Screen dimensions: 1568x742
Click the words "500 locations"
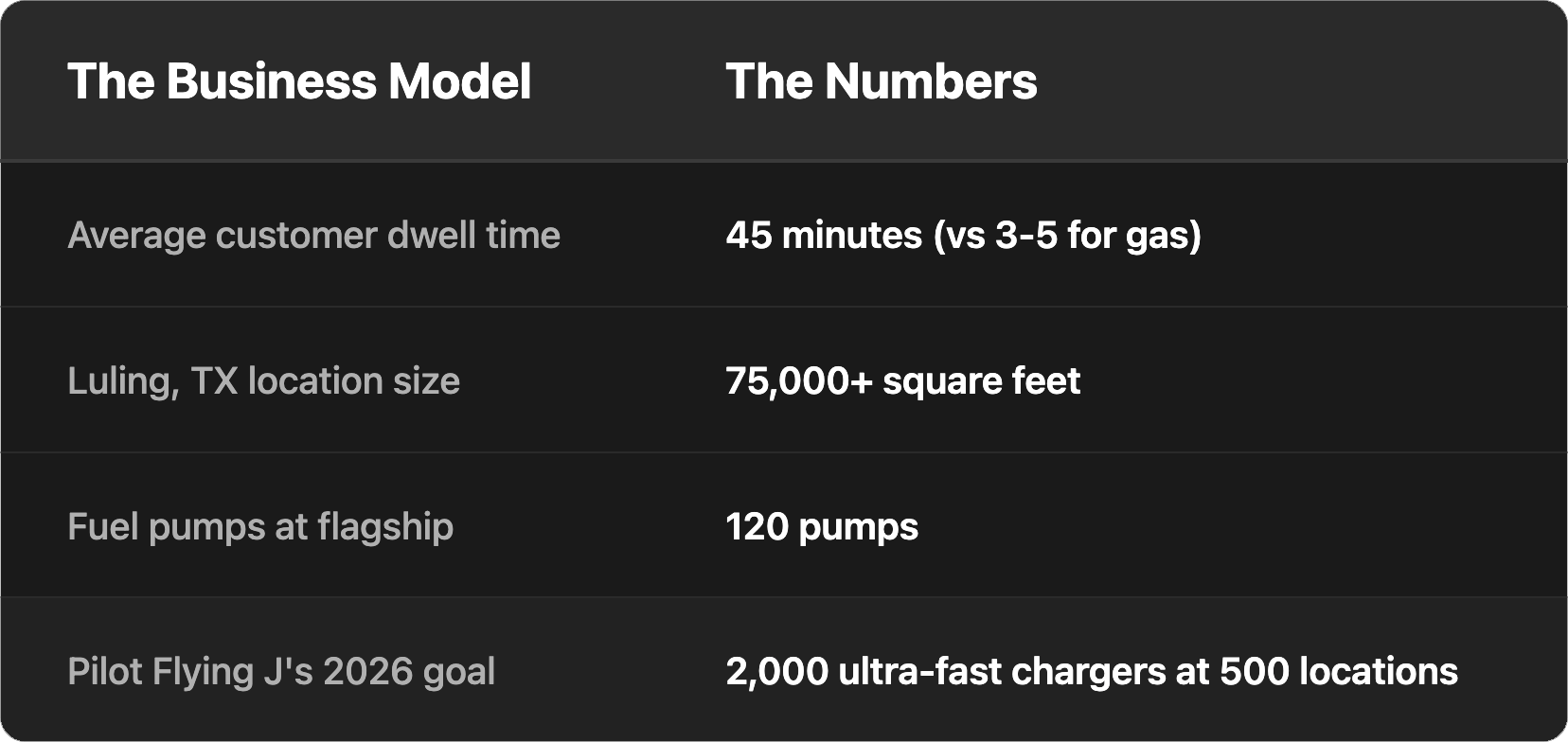[x=1338, y=672]
